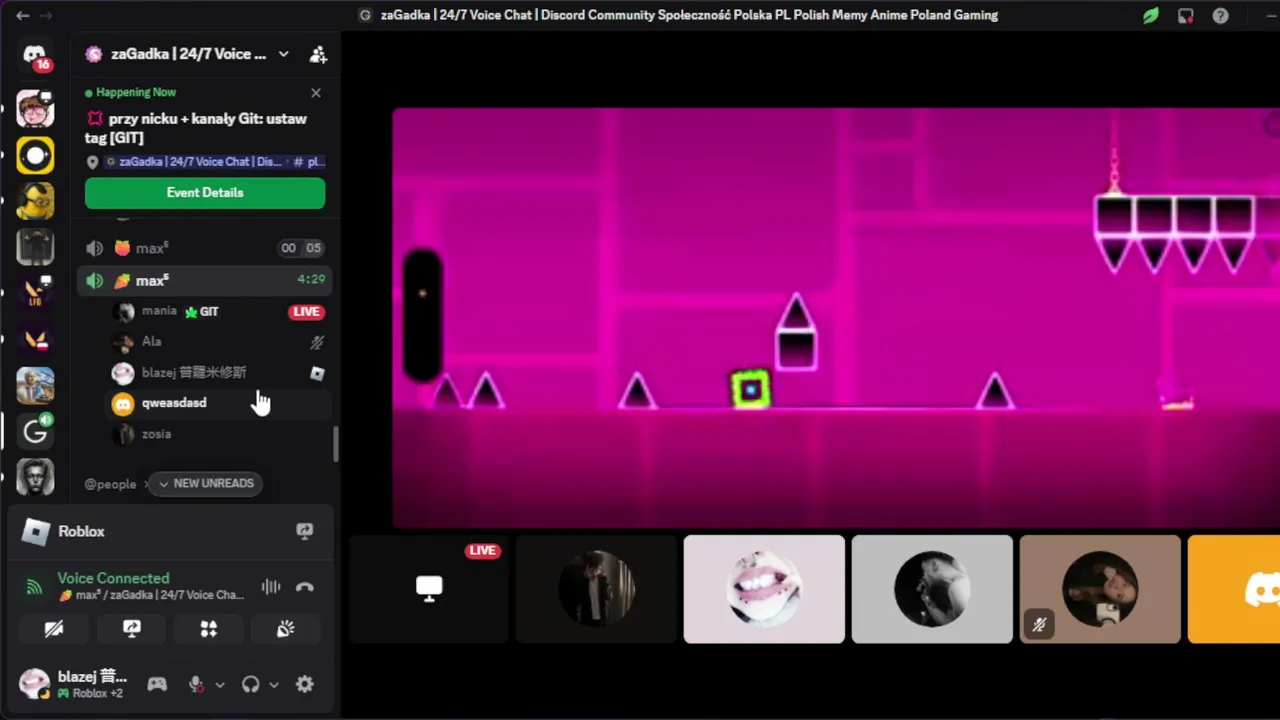This screenshot has width=1280, height=720.
Task: Open the LFG Valorant server icon
Action: click(36, 293)
